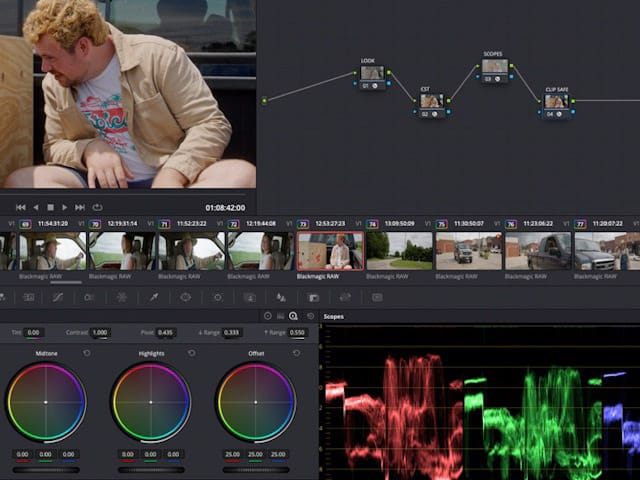
Task: Click the clip 70 number badge
Action: click(95, 224)
